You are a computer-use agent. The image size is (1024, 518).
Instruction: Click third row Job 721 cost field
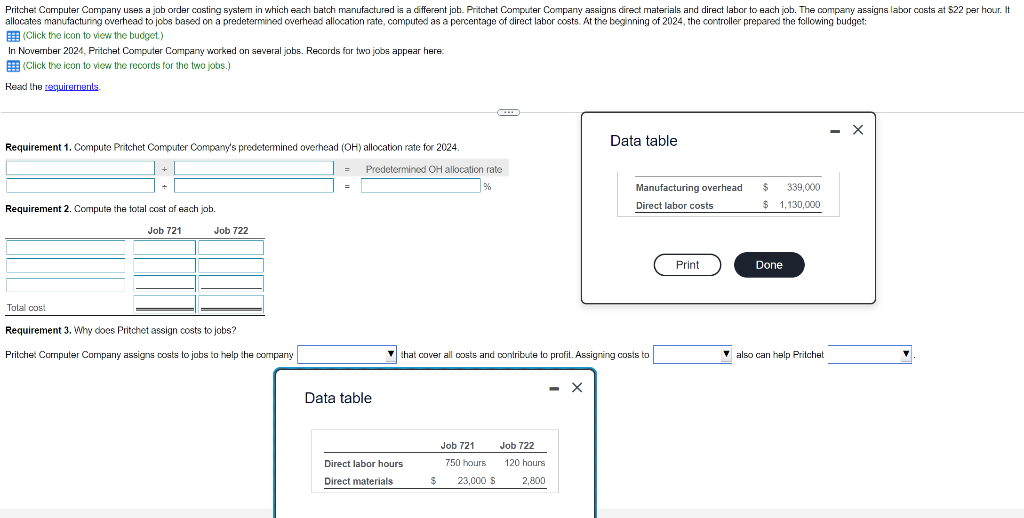coord(165,283)
